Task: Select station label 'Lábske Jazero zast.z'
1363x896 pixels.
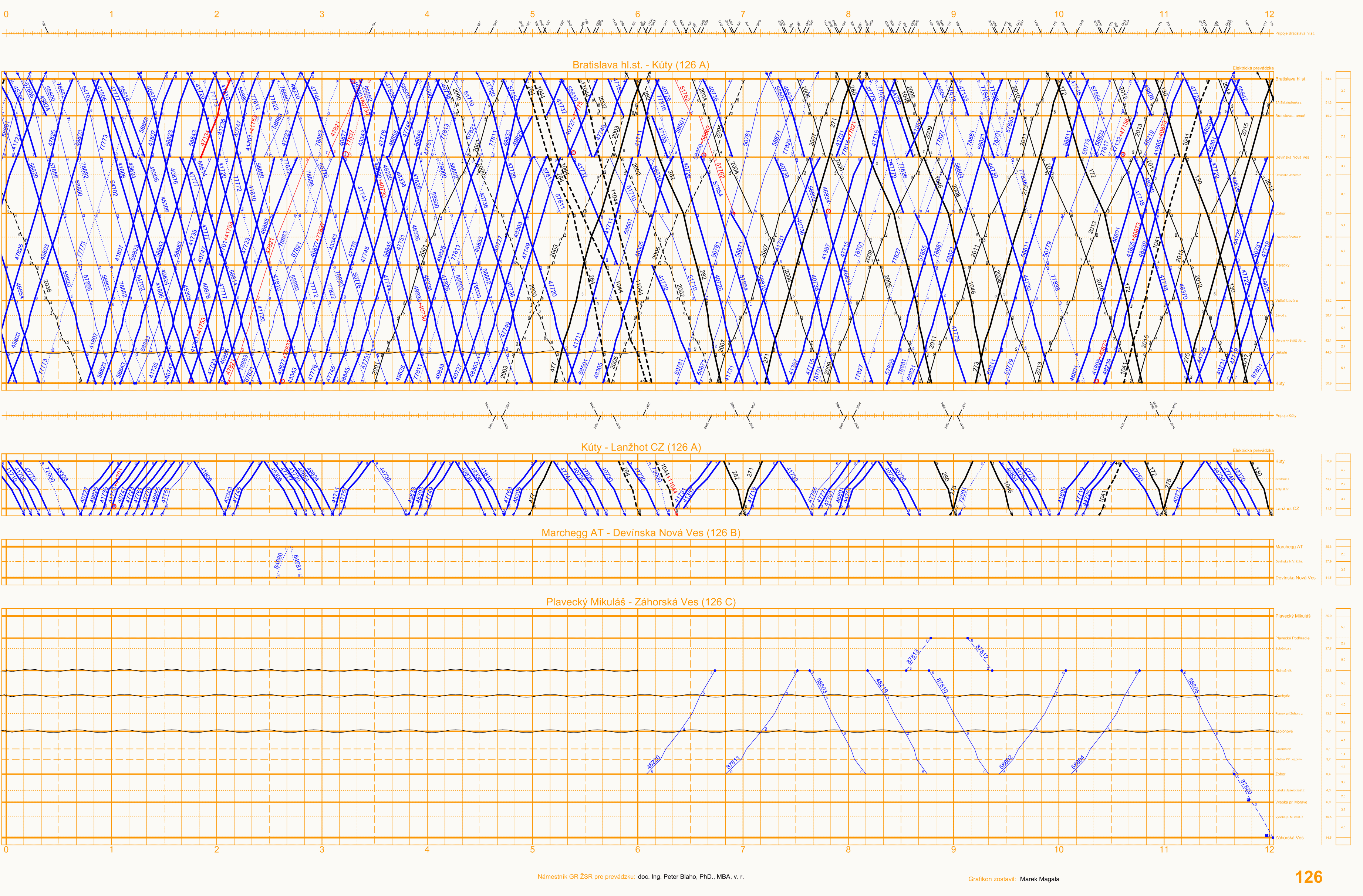Action: [x=1290, y=791]
